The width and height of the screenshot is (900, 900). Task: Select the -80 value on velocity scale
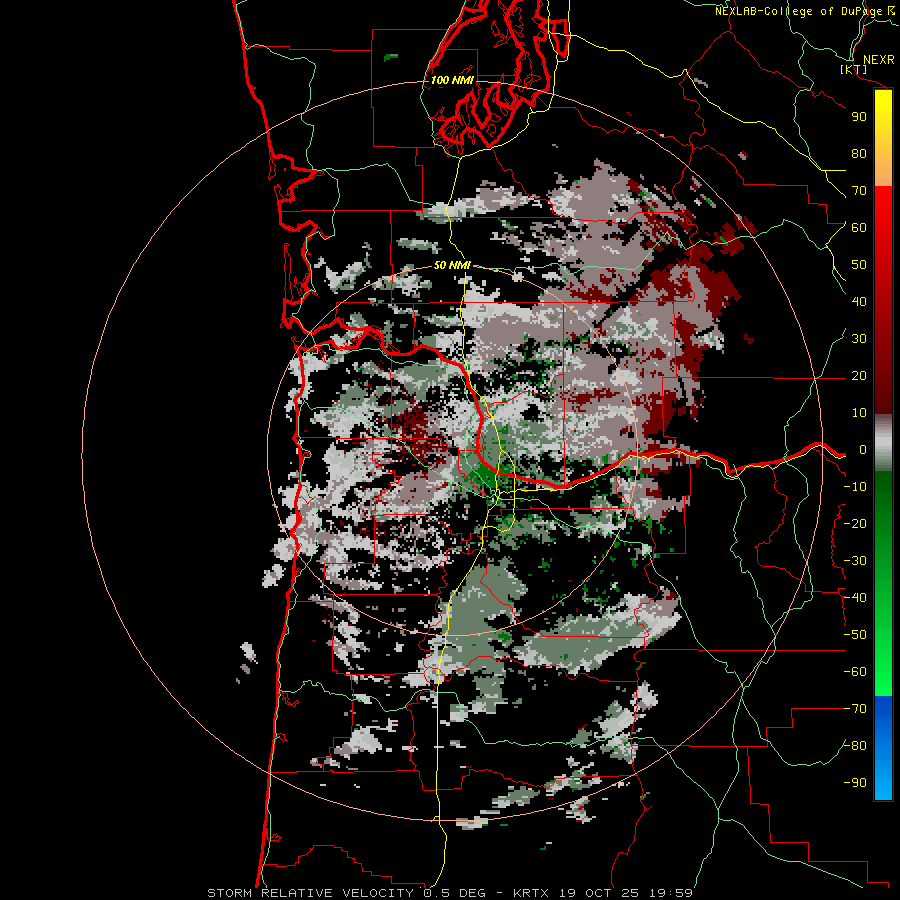pyautogui.click(x=855, y=746)
